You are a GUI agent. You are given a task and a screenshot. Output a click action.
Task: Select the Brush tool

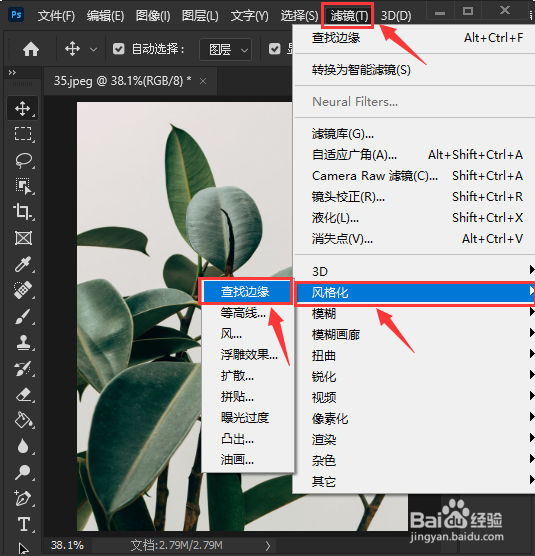point(23,316)
